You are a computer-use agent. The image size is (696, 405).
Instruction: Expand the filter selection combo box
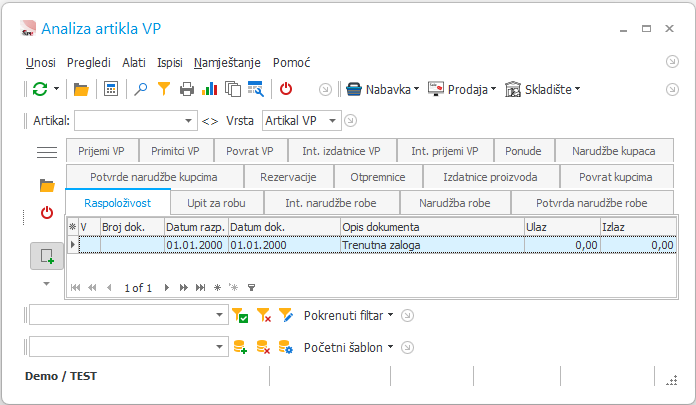click(x=219, y=315)
